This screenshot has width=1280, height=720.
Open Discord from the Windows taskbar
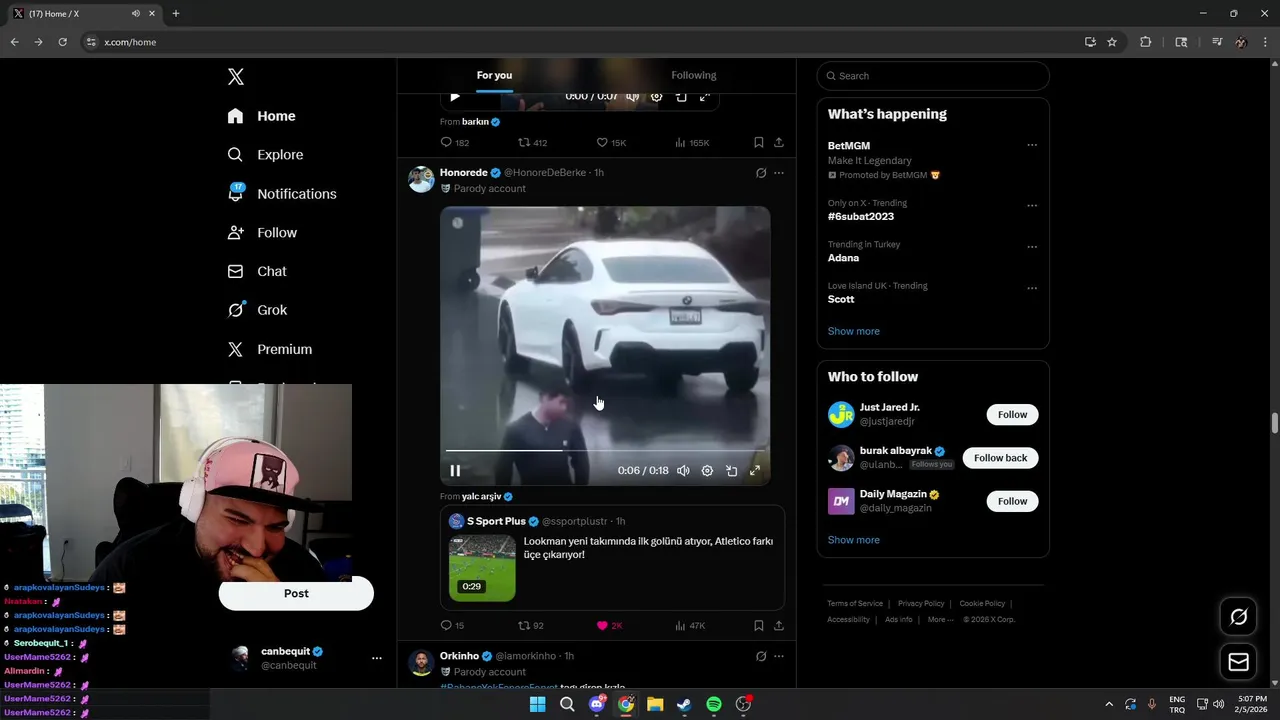[x=597, y=704]
